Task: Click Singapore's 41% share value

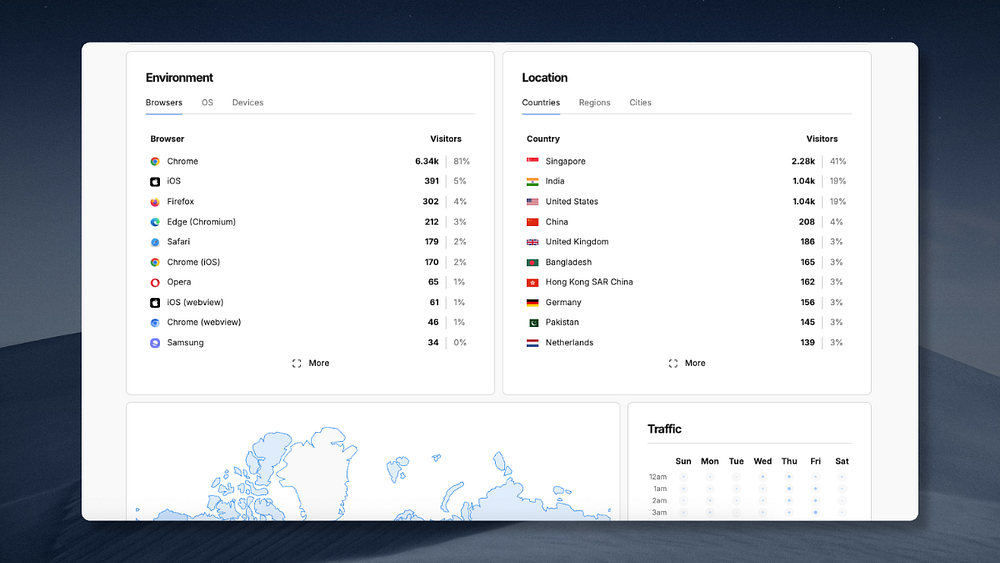Action: [838, 161]
